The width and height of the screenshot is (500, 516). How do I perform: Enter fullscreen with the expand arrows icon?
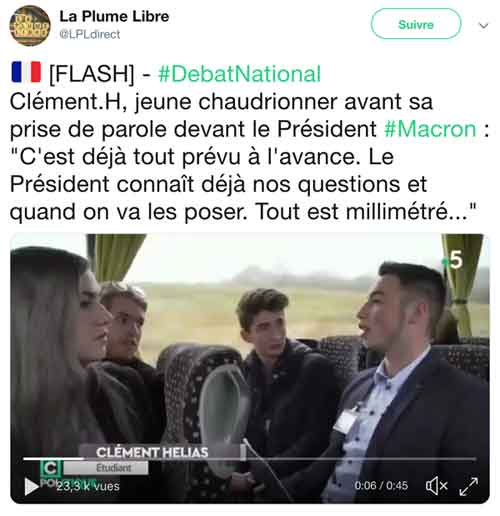[x=468, y=486]
